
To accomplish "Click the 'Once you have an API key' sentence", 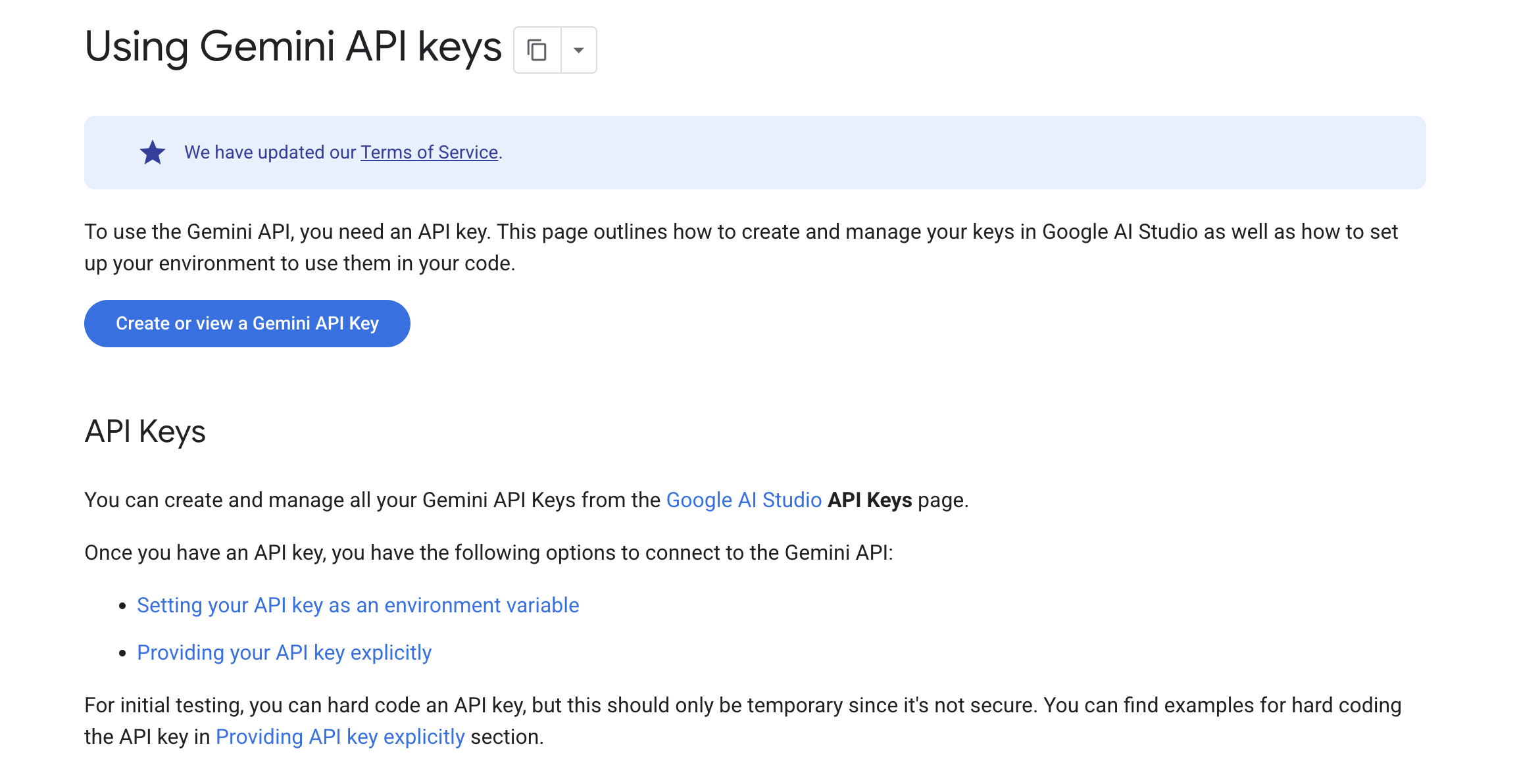I will 488,553.
